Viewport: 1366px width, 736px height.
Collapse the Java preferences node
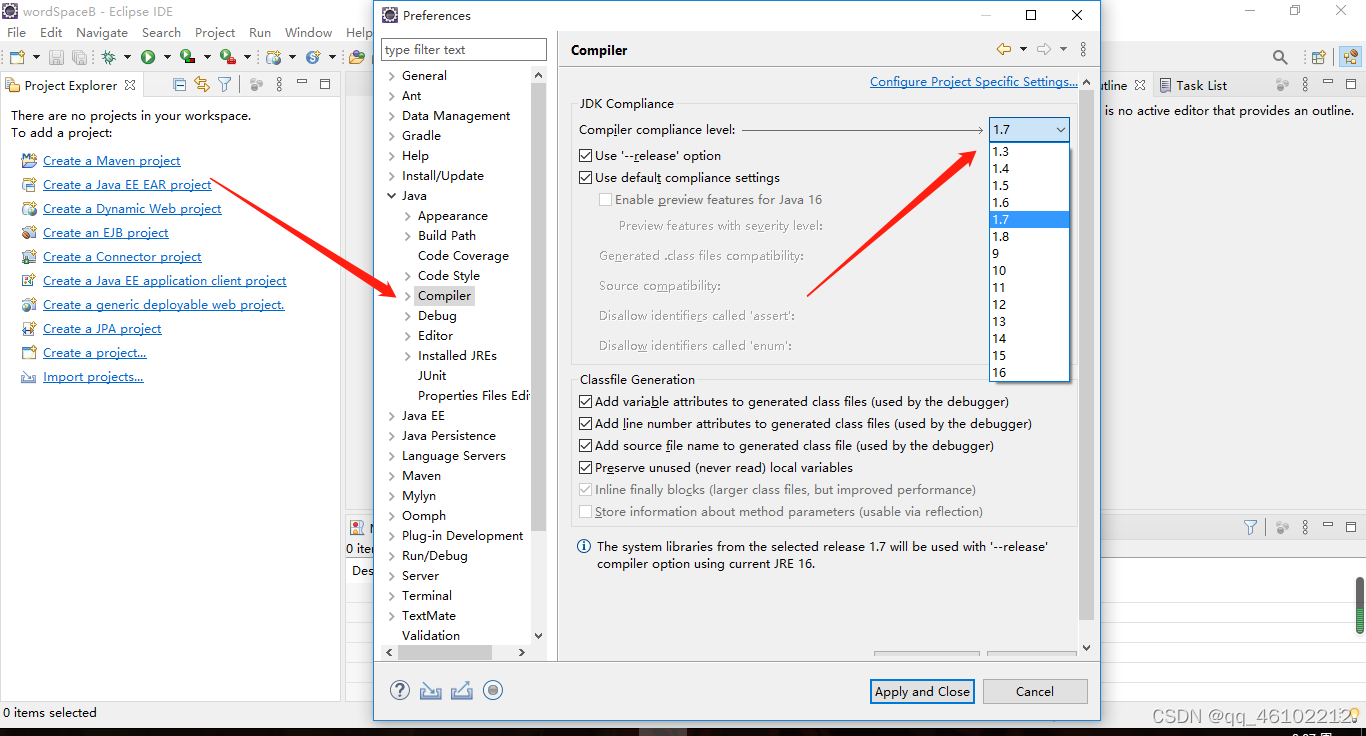pos(391,196)
